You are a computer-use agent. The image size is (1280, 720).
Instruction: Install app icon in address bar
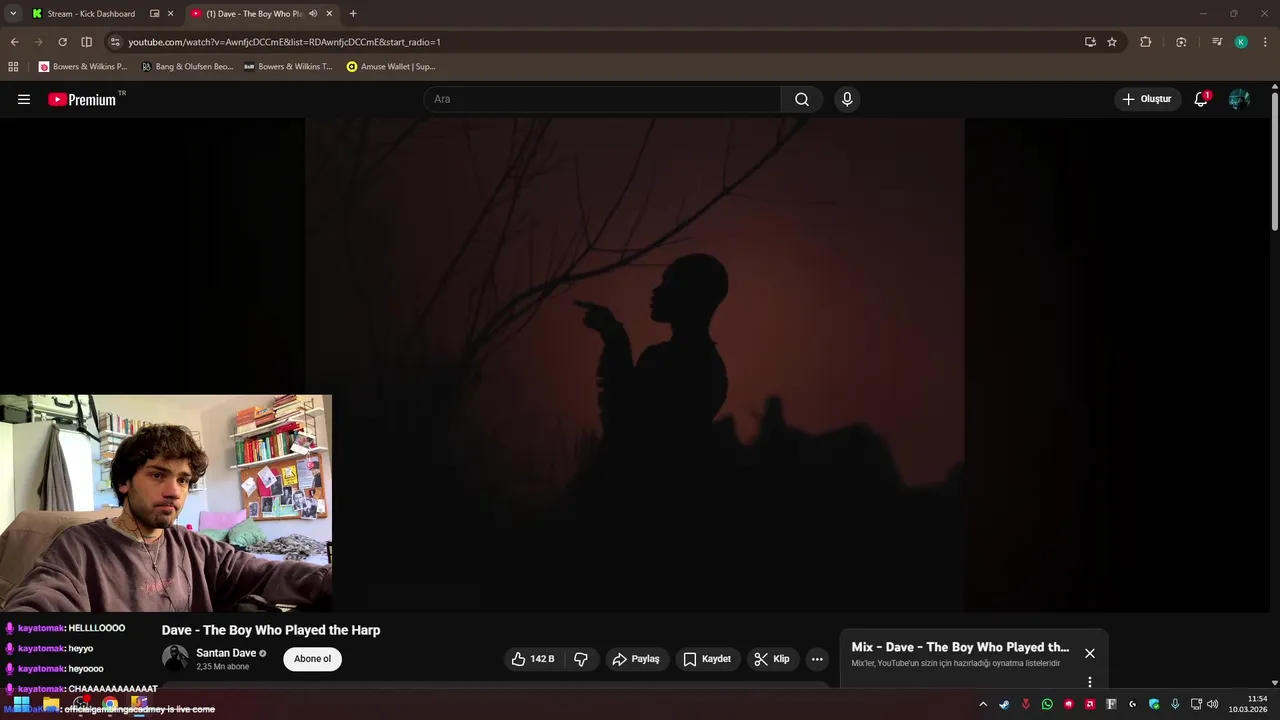(1090, 42)
